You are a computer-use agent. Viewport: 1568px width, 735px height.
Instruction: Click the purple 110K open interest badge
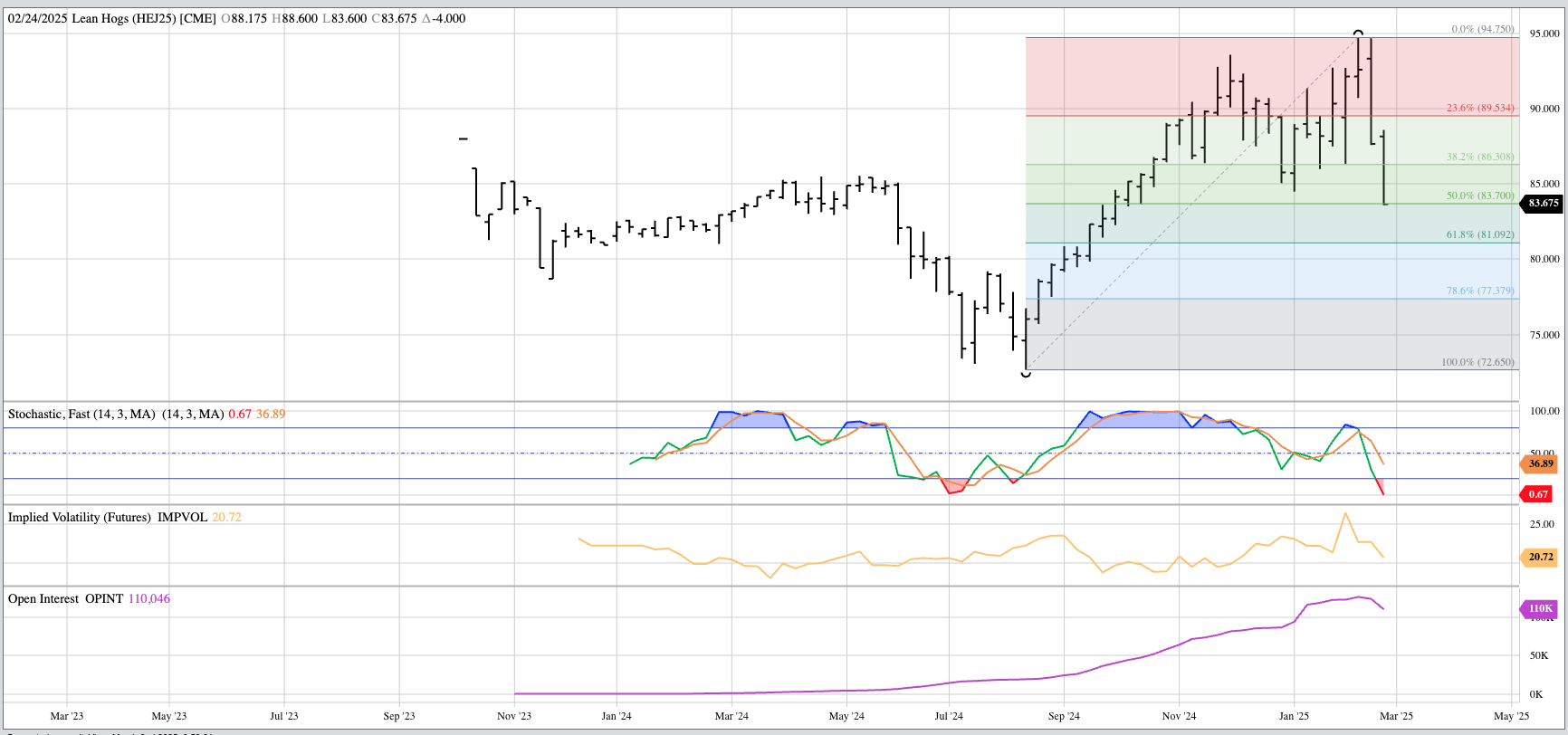1539,609
